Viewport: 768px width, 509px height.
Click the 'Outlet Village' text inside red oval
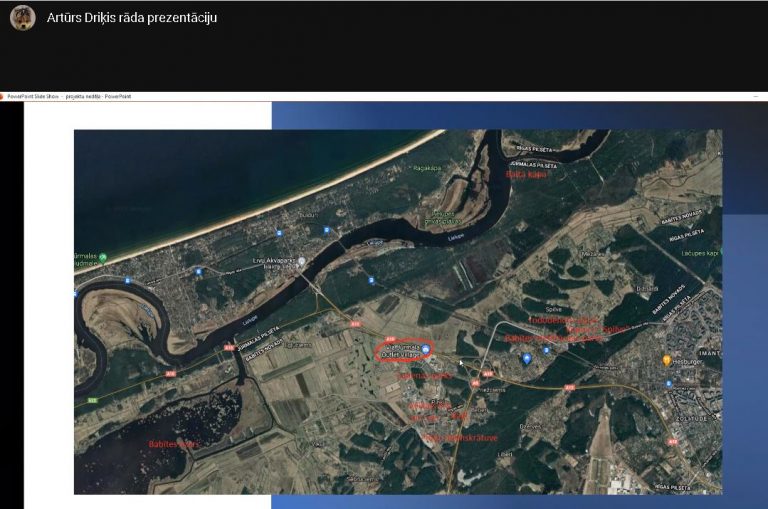coord(401,354)
